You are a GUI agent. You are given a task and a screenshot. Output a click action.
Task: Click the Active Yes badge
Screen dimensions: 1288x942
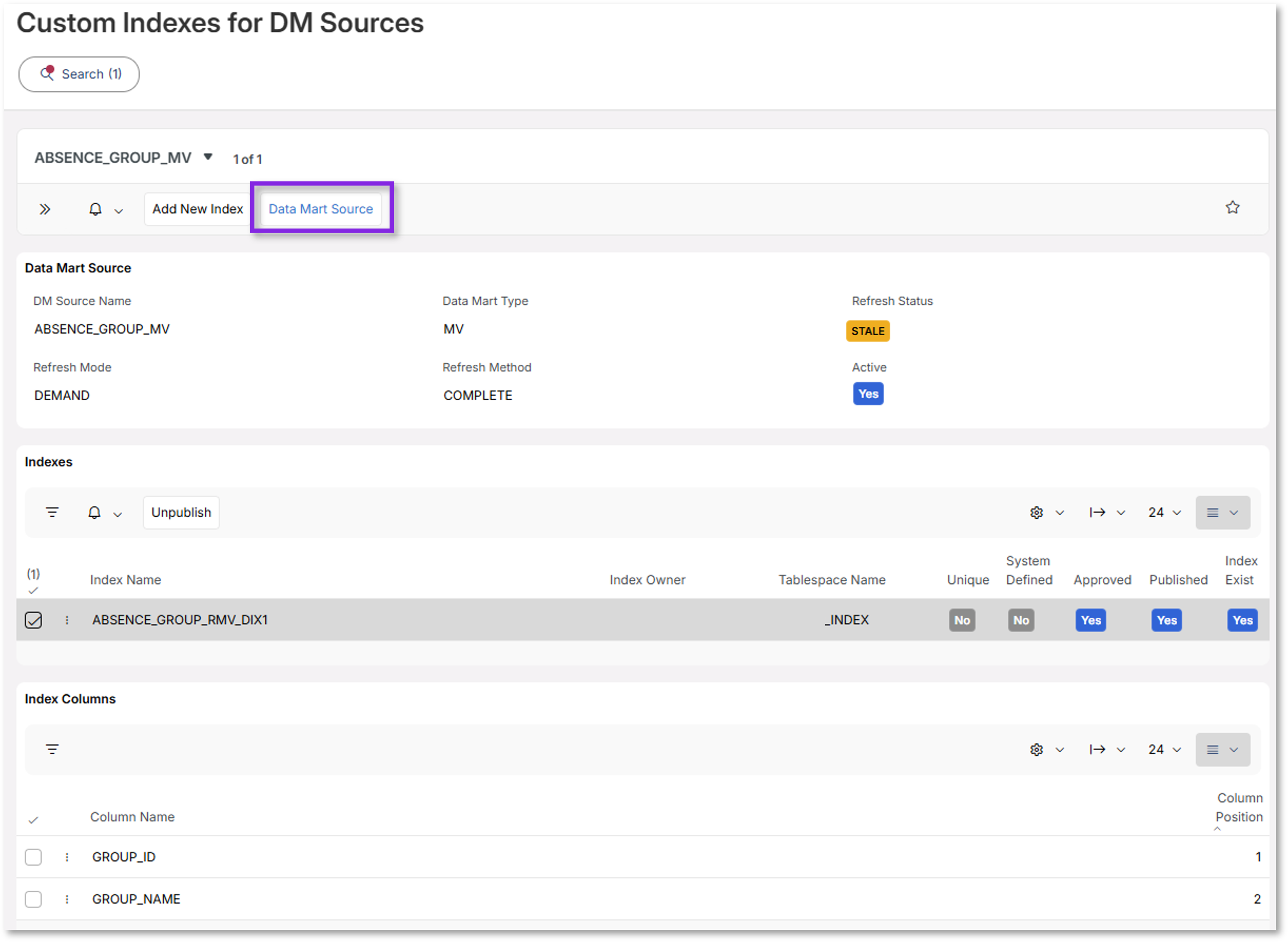point(868,394)
